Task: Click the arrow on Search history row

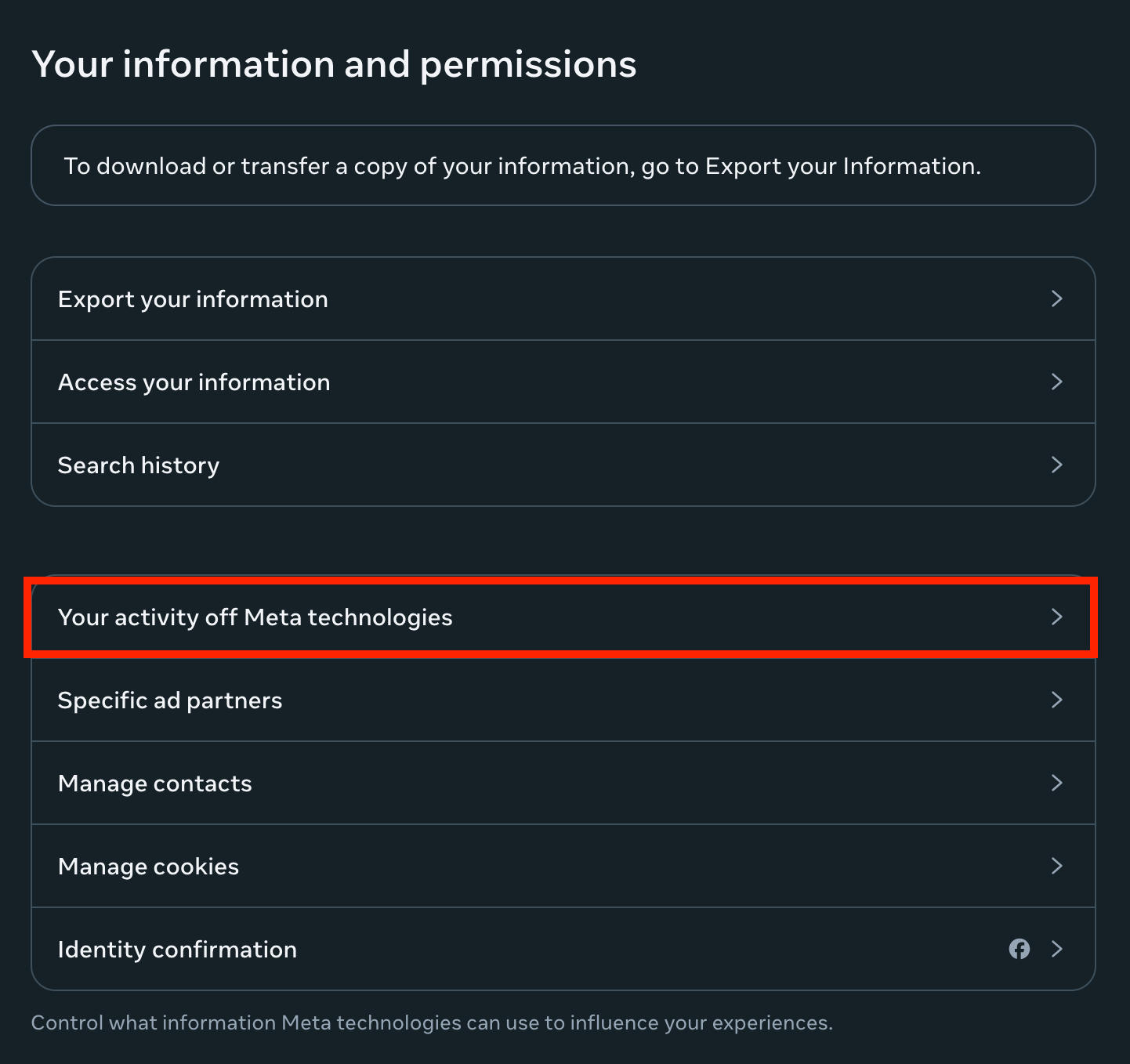Action: point(1056,465)
